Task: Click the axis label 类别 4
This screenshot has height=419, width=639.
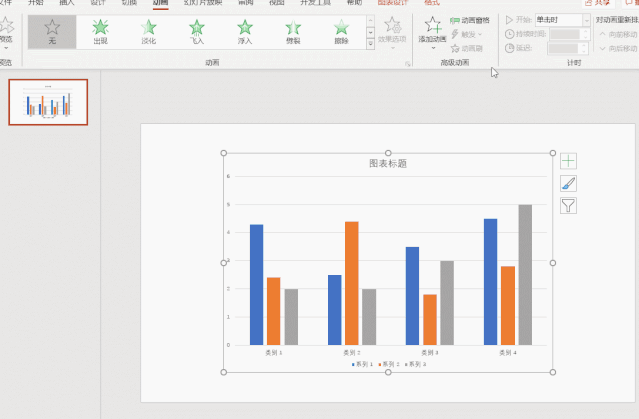Action: tap(508, 353)
